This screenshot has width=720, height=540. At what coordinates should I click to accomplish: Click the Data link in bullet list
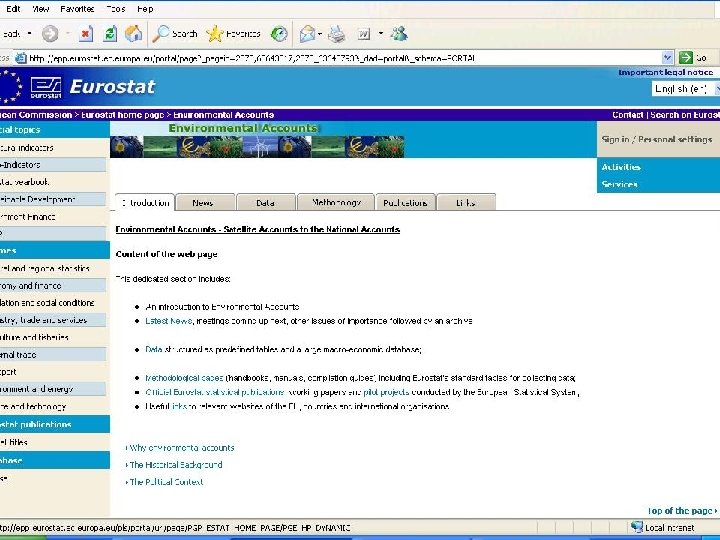pos(153,349)
